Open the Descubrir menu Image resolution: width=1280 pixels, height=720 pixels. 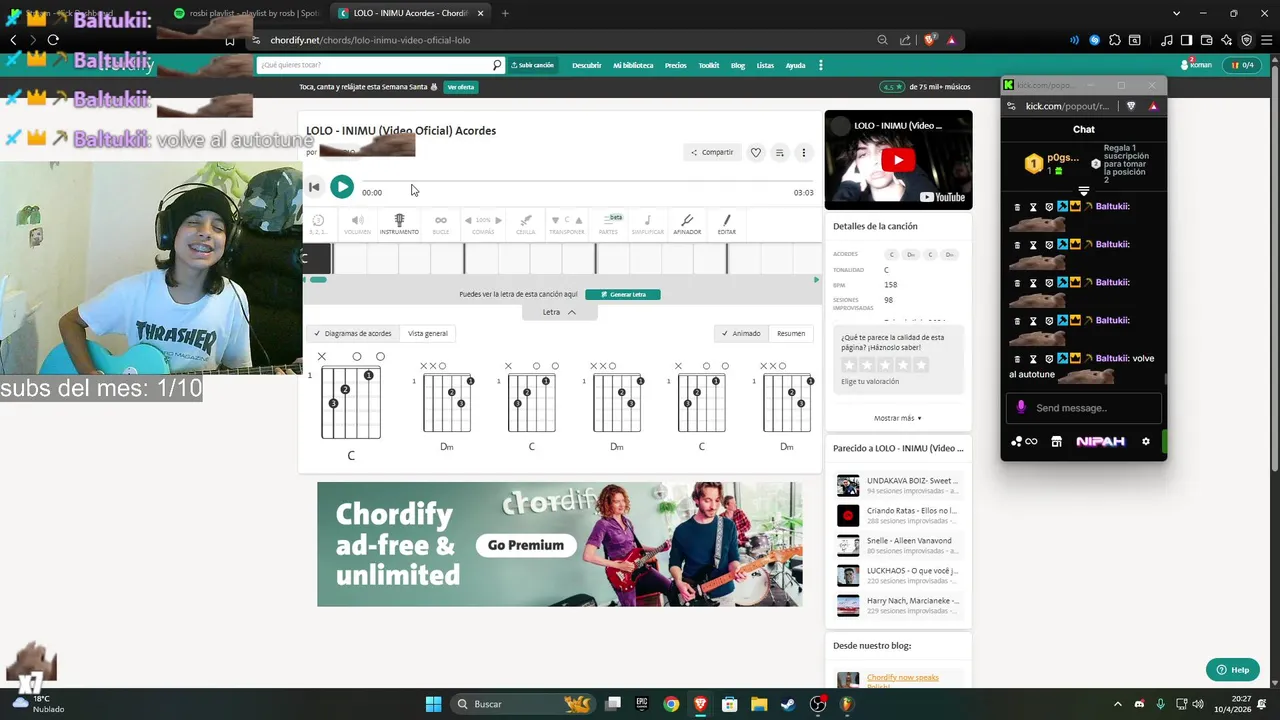(x=587, y=65)
